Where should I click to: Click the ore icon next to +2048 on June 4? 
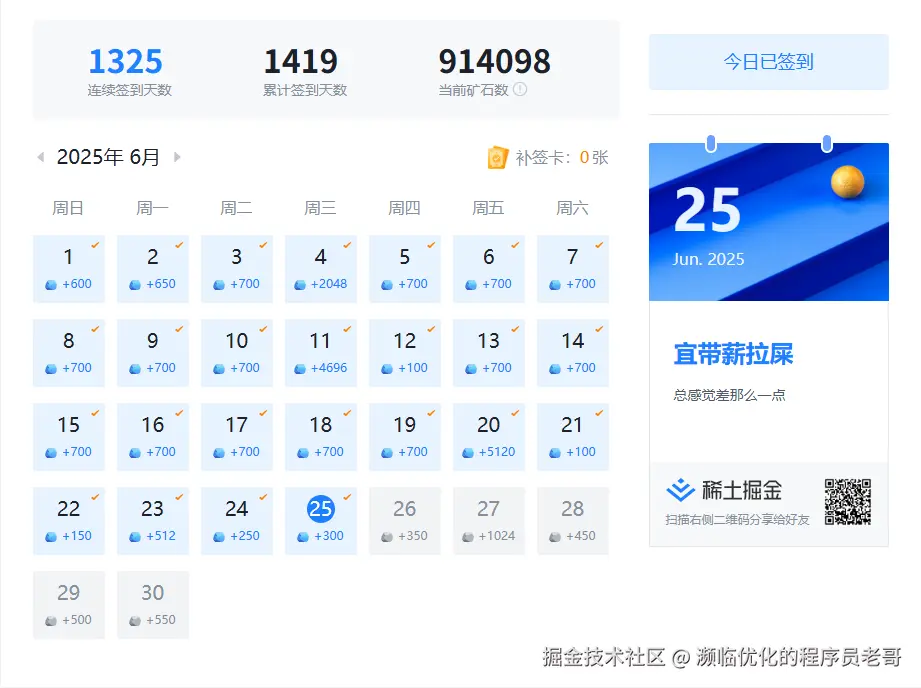point(300,284)
